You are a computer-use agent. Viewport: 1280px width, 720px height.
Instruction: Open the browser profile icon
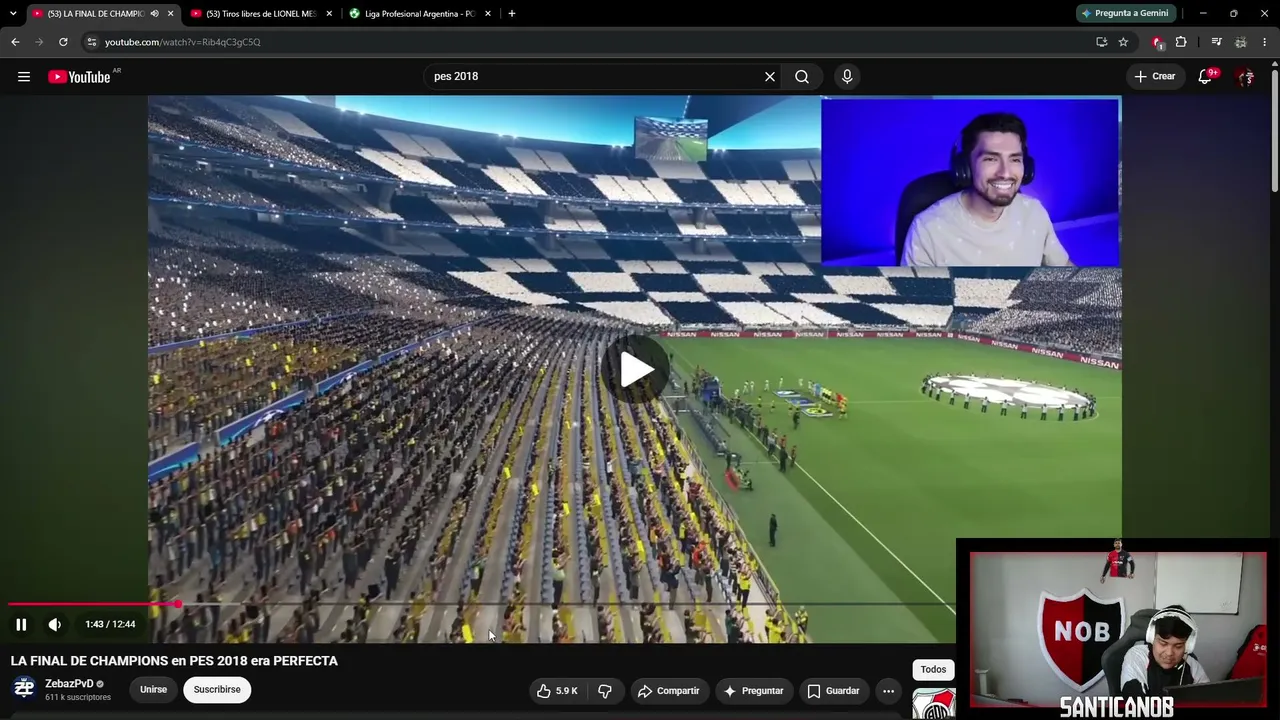click(x=1240, y=42)
